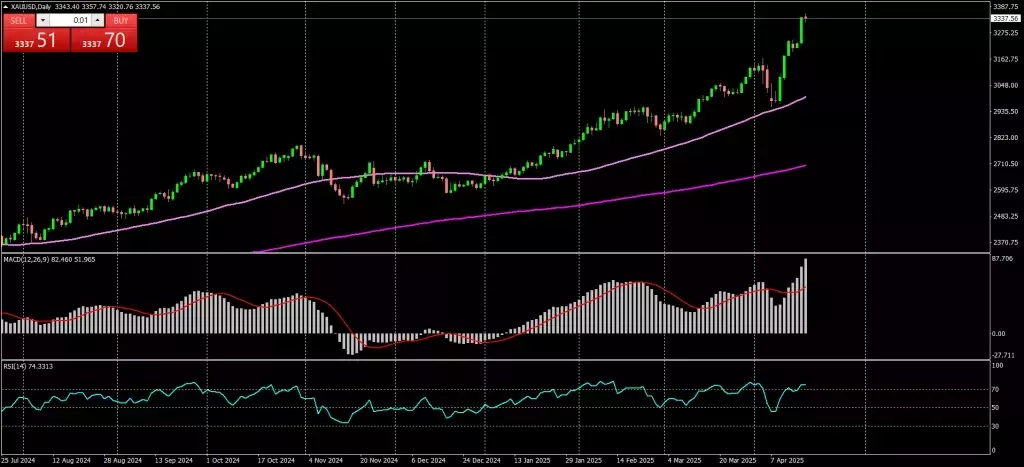
Task: Click the 2710.50 price scale value
Action: [1006, 164]
